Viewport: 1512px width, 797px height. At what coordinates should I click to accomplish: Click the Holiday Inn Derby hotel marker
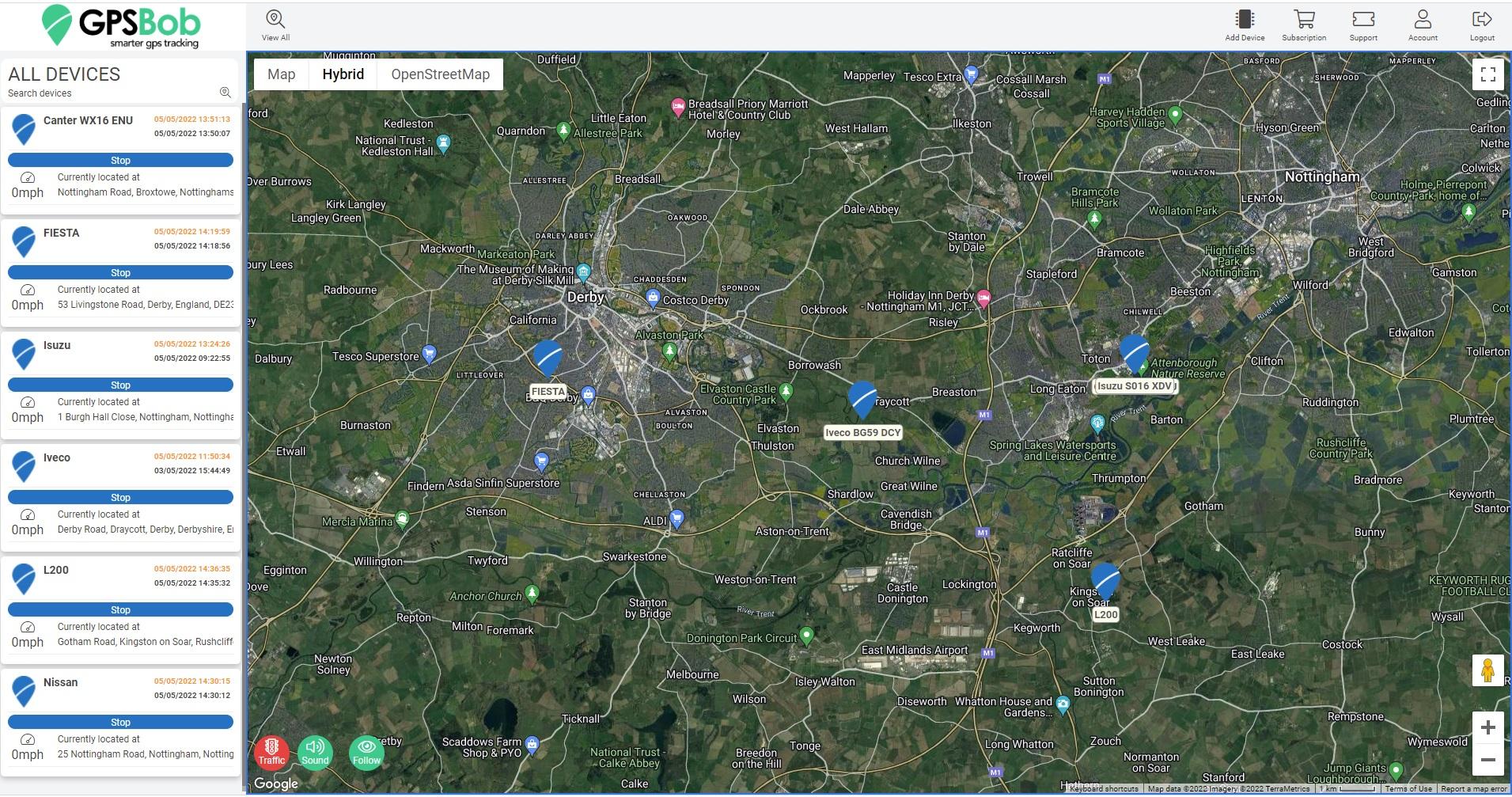(983, 298)
